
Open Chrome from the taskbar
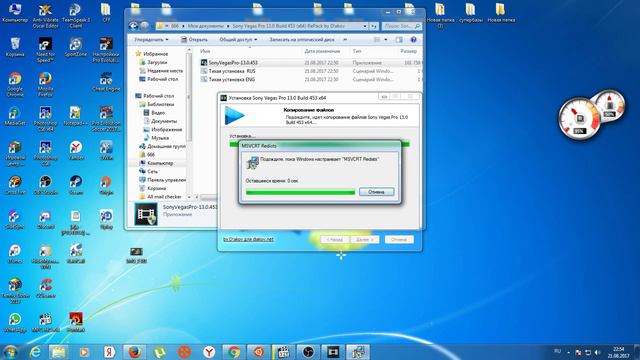[x=234, y=352]
